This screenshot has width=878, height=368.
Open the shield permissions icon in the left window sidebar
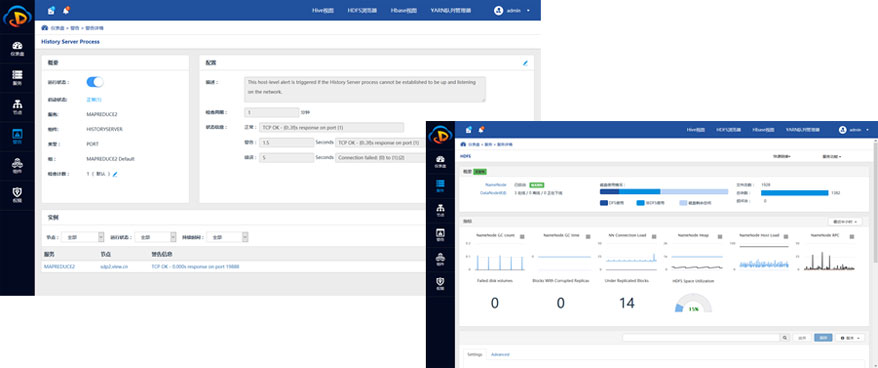coord(17,193)
